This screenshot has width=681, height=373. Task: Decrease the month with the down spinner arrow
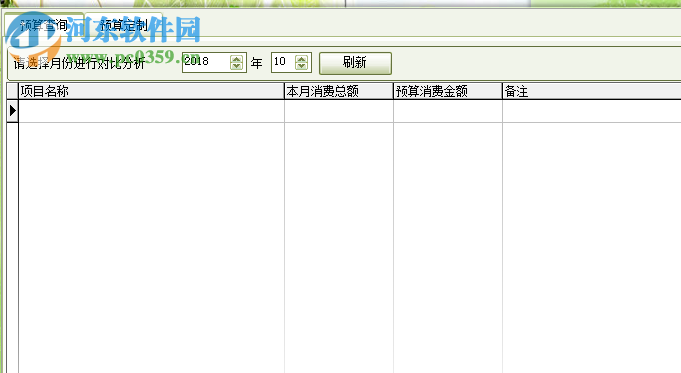[301, 66]
